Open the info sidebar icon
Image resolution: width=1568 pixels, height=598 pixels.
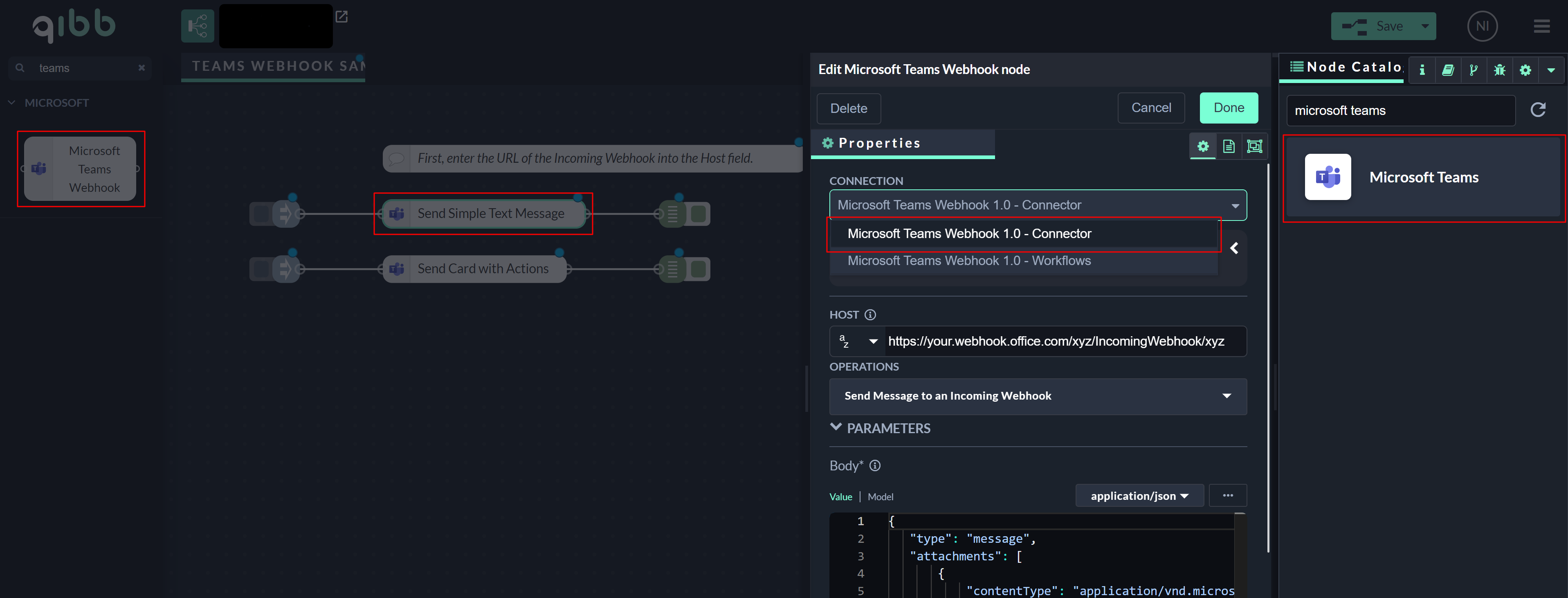click(x=1422, y=71)
